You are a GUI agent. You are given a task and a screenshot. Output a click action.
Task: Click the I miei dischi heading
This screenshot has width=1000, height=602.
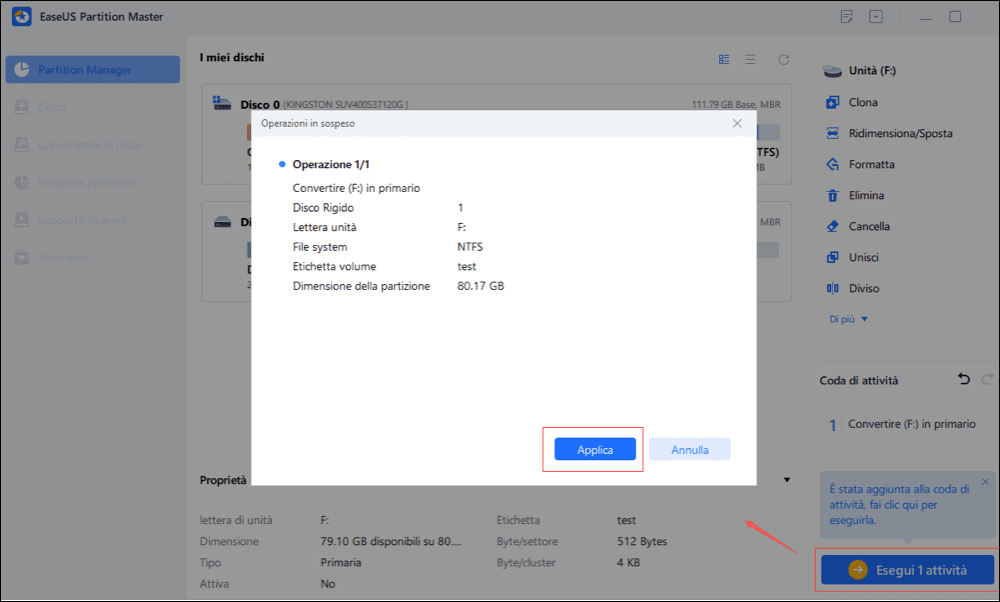232,57
